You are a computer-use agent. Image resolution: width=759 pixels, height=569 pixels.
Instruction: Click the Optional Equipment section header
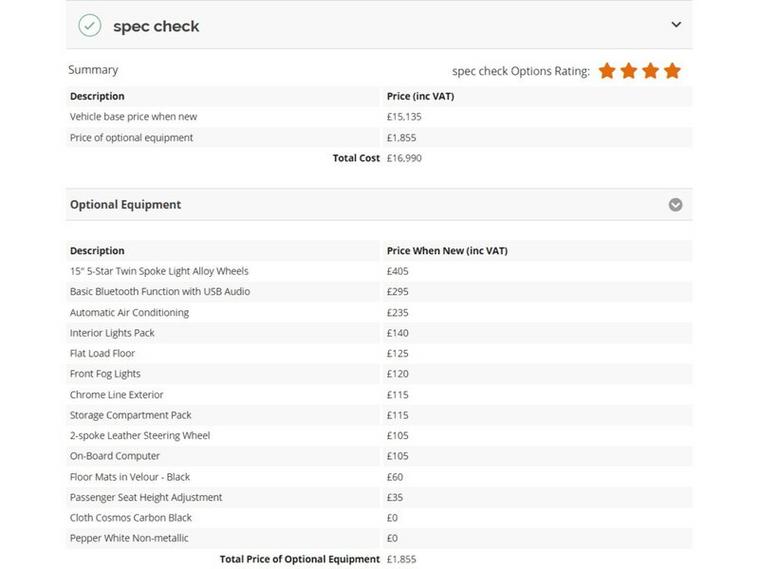point(379,205)
